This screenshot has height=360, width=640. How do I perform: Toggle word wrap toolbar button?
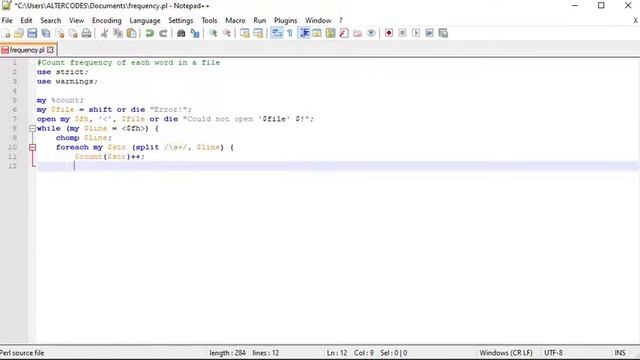tap(277, 33)
